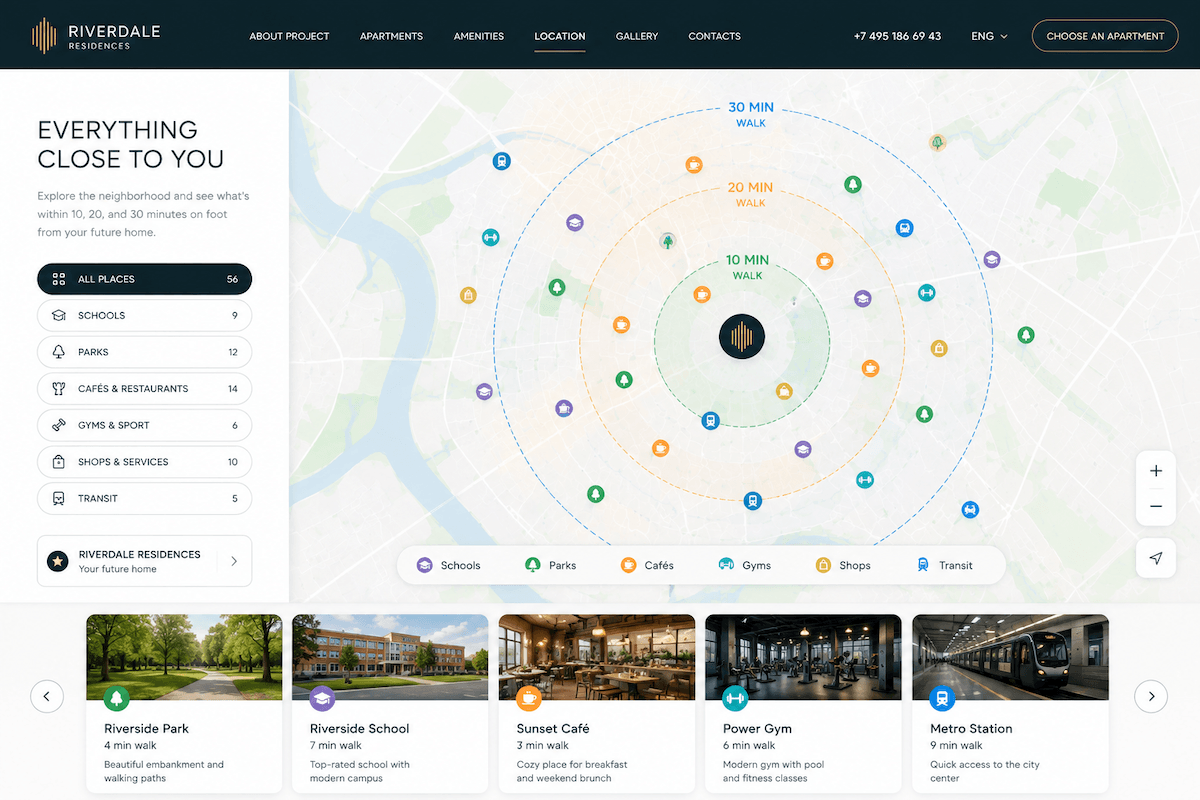The width and height of the screenshot is (1200, 800).
Task: Click Cafés in the map legend
Action: [x=647, y=565]
